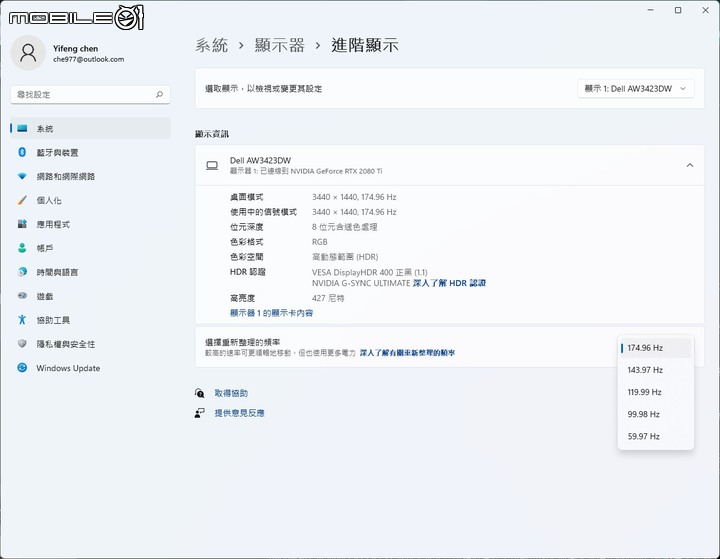Click the System monitor icon in sidebar
Screen dimensions: 720x559
point(22,129)
